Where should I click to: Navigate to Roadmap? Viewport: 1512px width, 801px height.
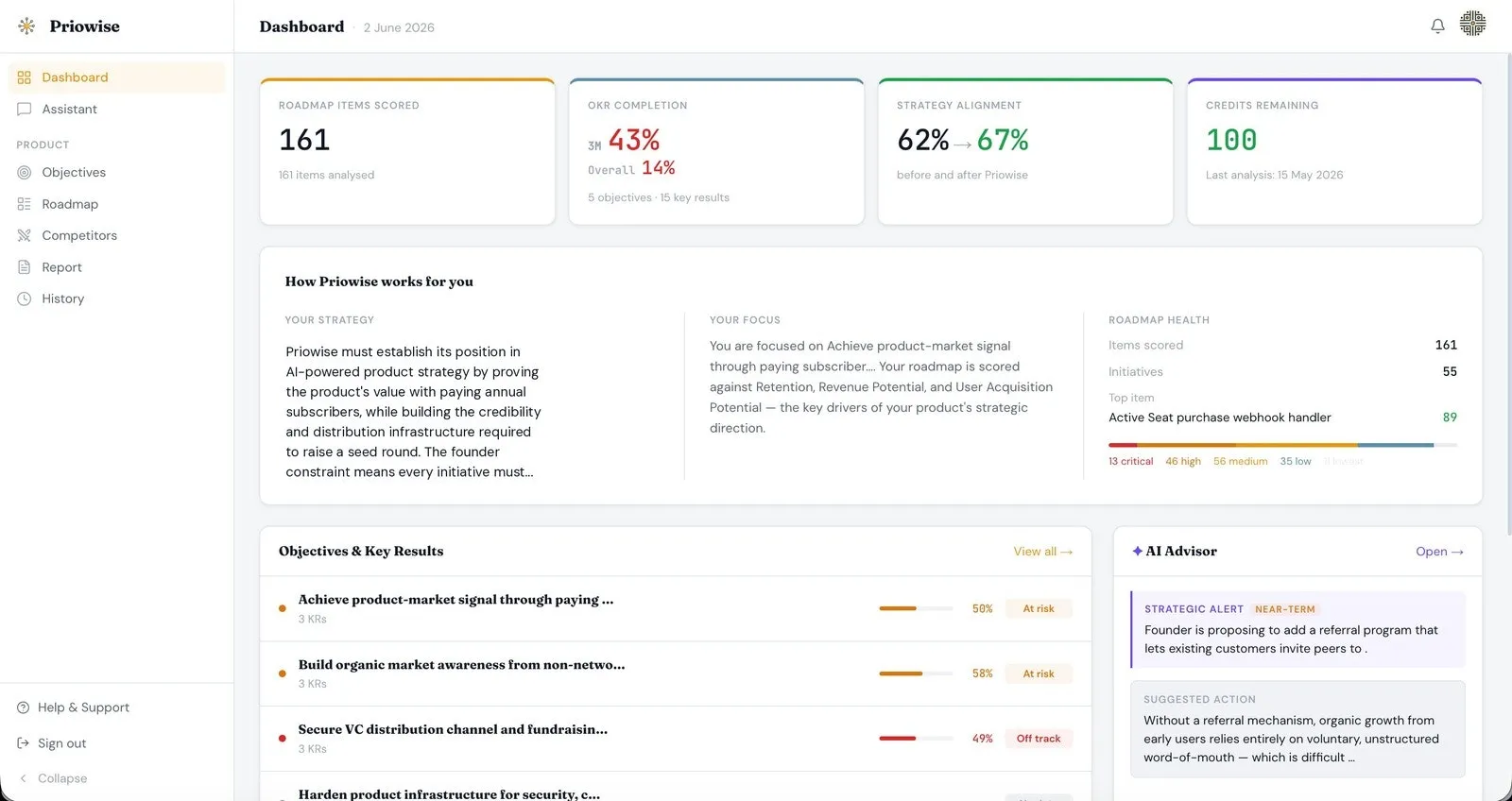pyautogui.click(x=117, y=204)
